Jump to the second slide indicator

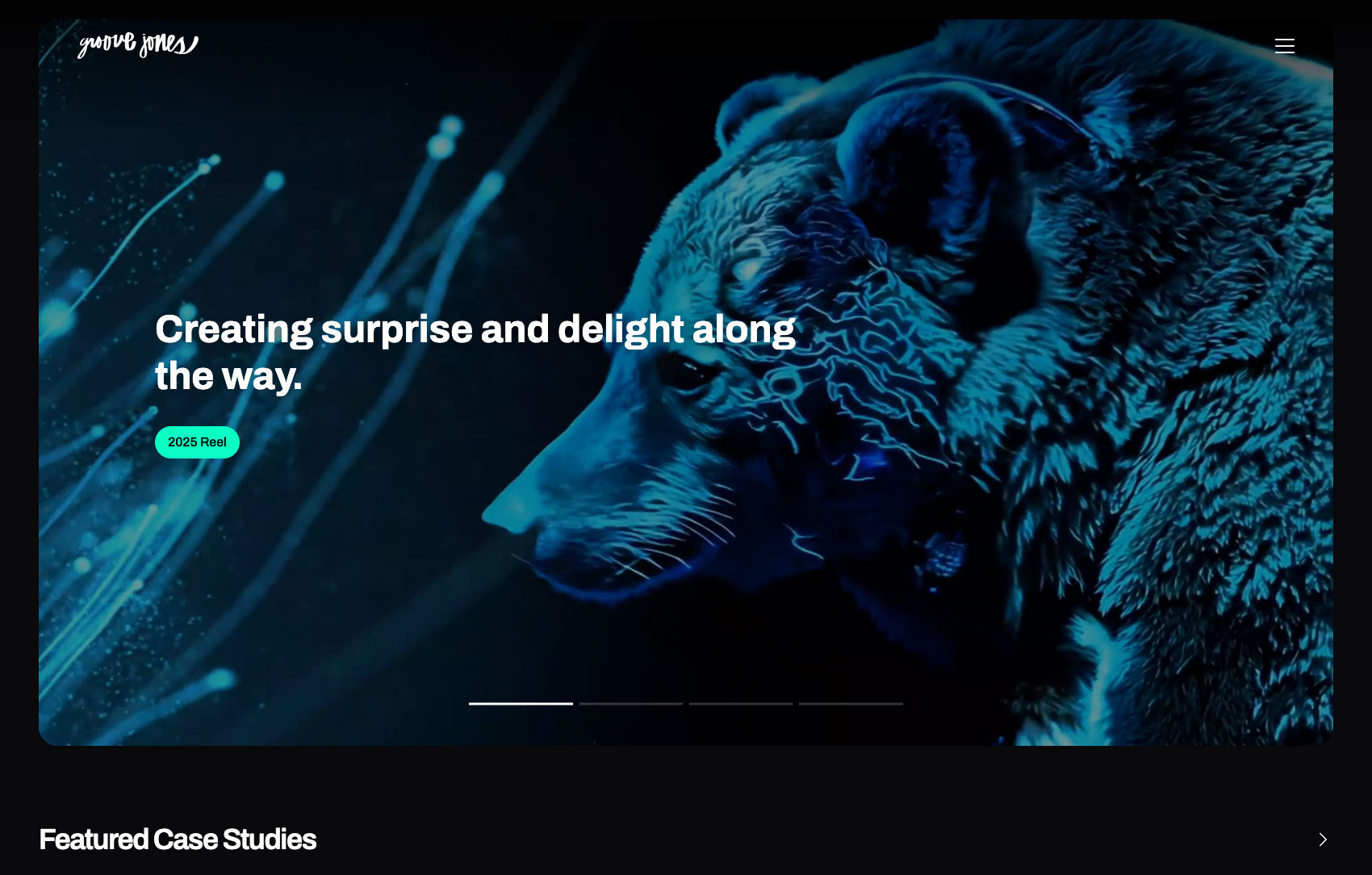click(x=631, y=704)
